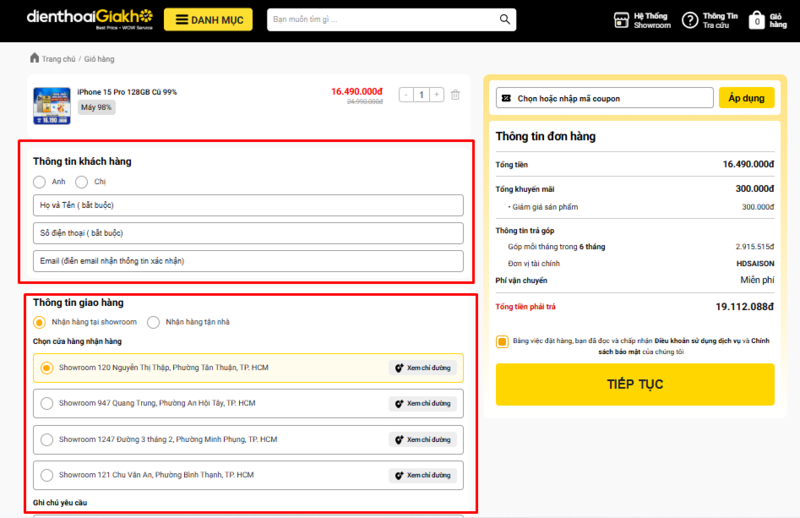This screenshot has width=800, height=518.
Task: Choose Nhận hàng tận nhà delivery option
Action: 154,322
